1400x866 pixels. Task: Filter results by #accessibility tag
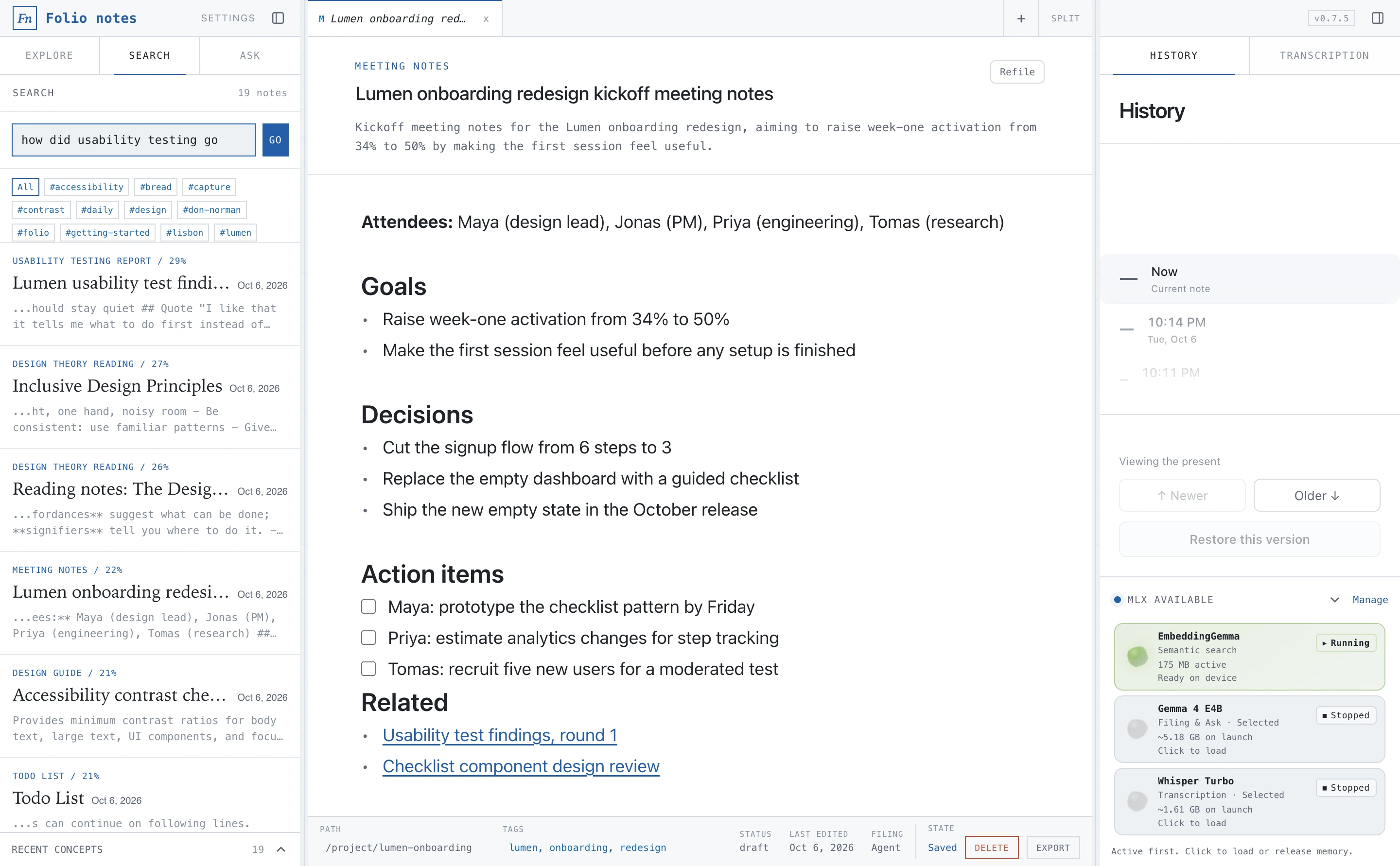click(87, 187)
